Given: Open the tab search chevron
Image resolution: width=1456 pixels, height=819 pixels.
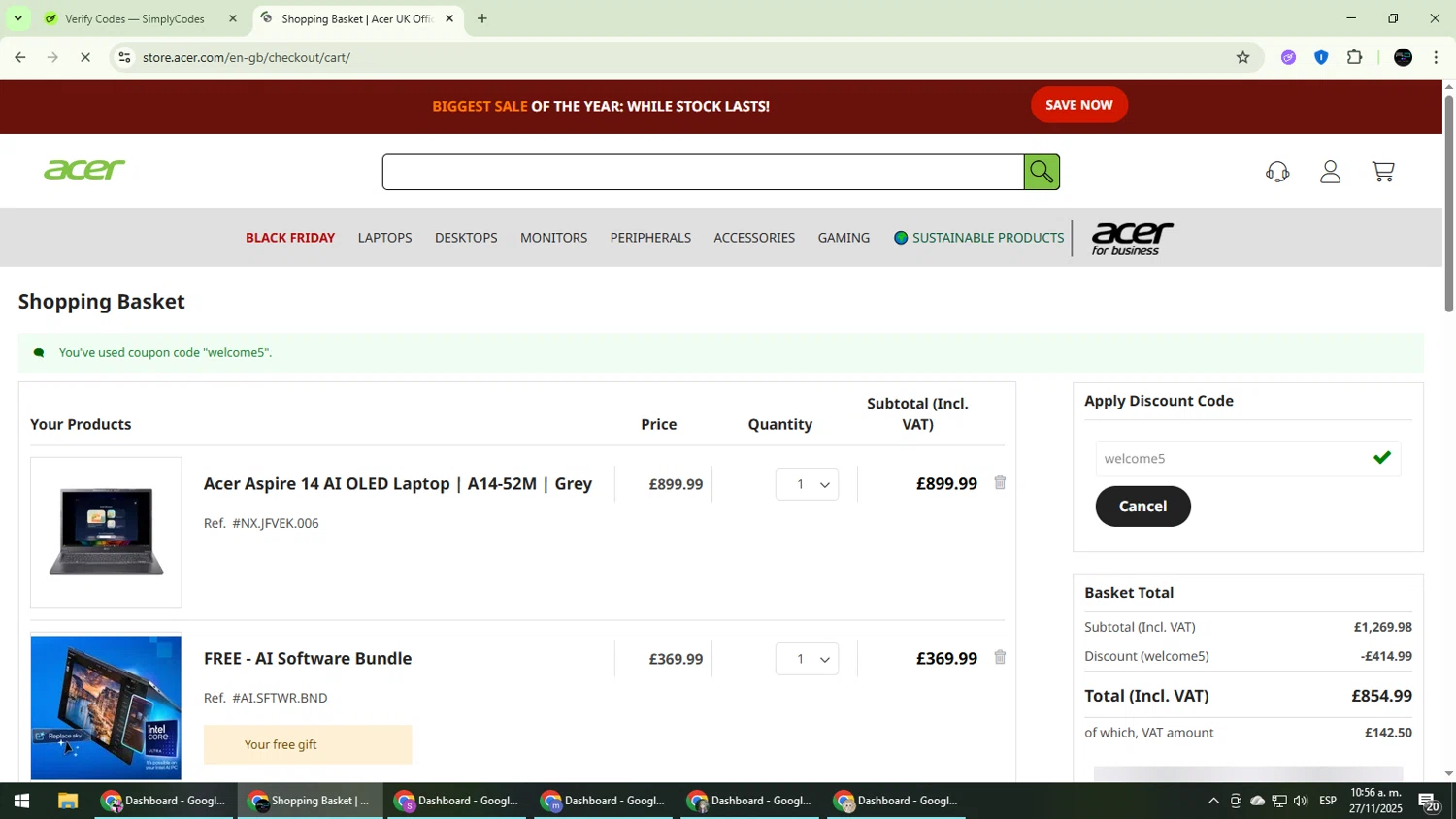Looking at the screenshot, I should click(17, 18).
